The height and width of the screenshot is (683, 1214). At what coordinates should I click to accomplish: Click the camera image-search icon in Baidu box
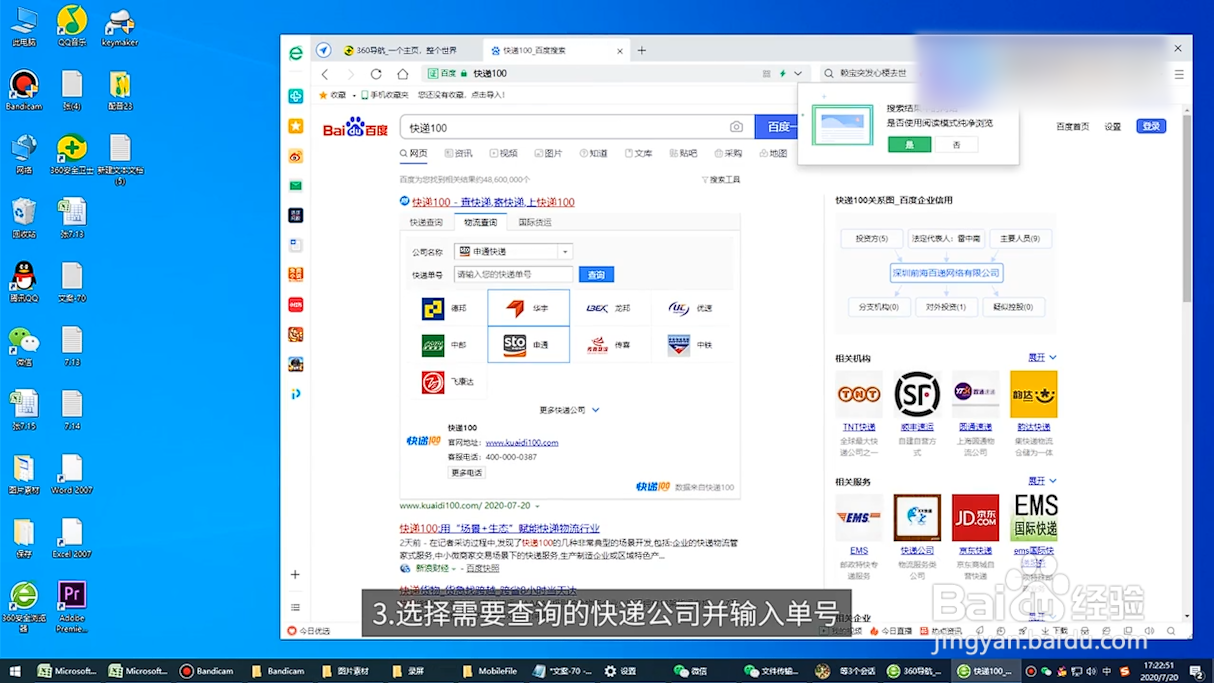click(x=736, y=127)
